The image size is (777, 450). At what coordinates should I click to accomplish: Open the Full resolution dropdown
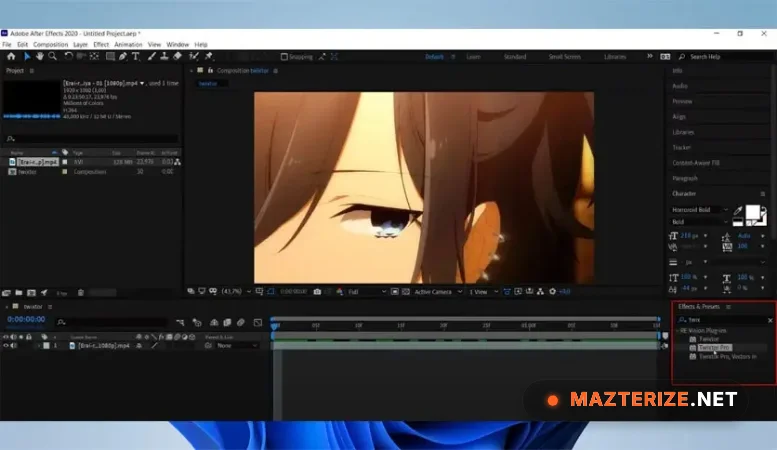367,291
